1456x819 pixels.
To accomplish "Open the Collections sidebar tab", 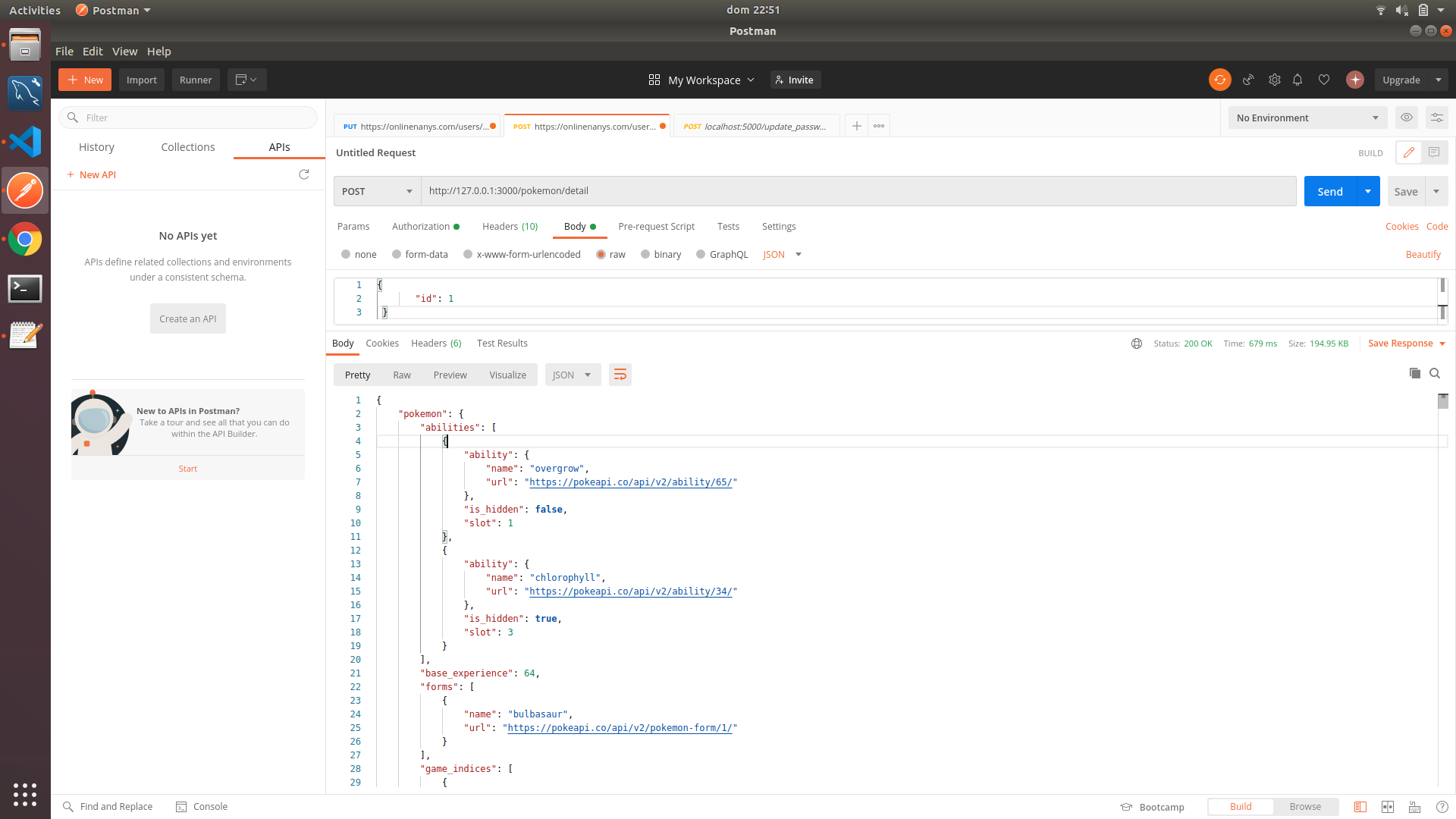I will (187, 147).
